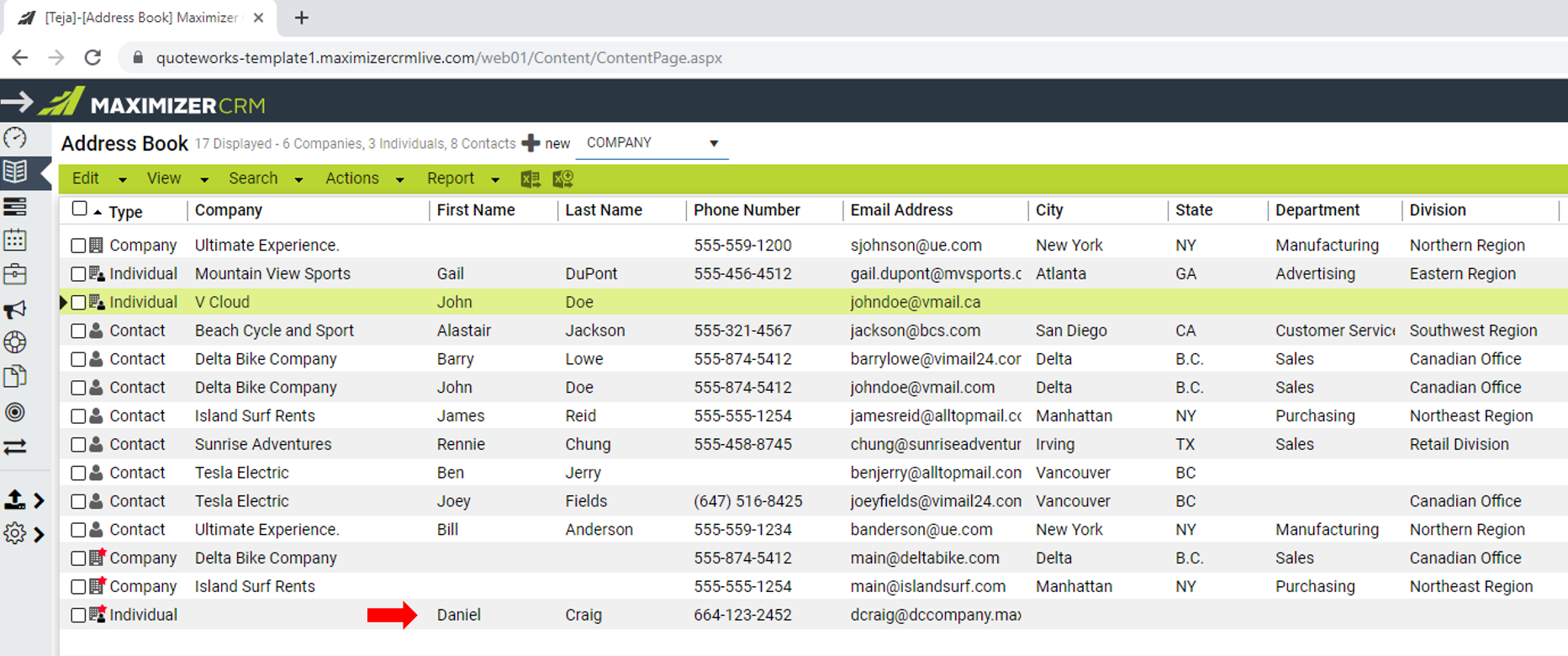
Task: Expand the upload tray menu in sidebar
Action: pyautogui.click(x=24, y=500)
